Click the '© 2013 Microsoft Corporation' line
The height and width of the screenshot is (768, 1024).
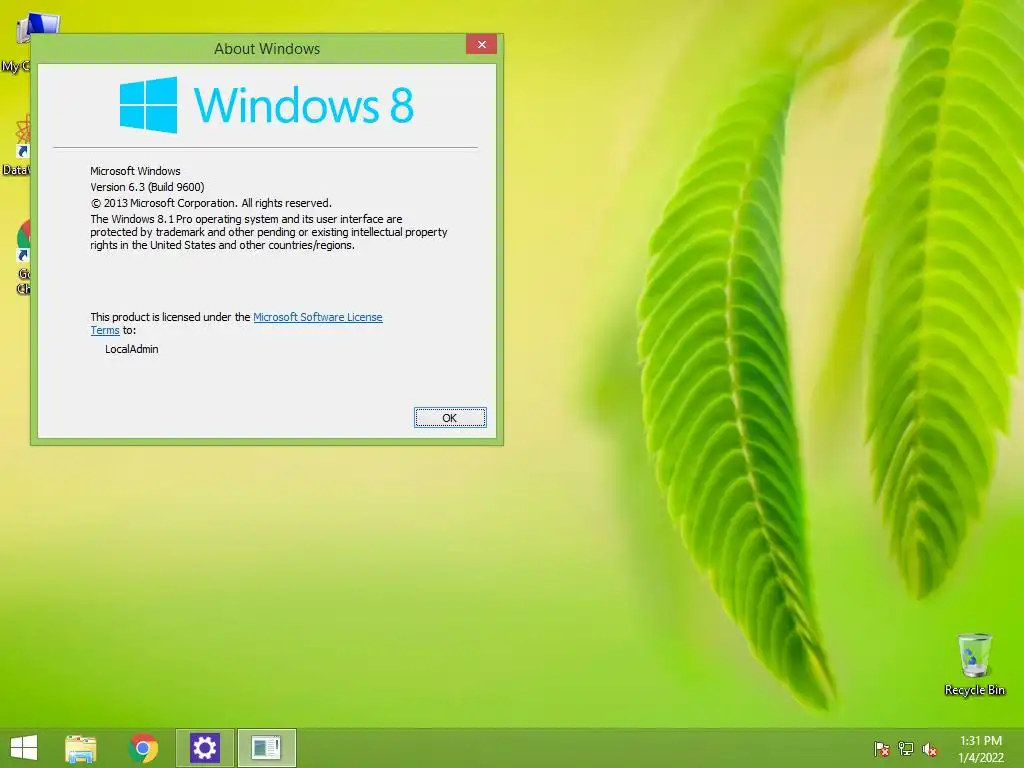tap(211, 203)
